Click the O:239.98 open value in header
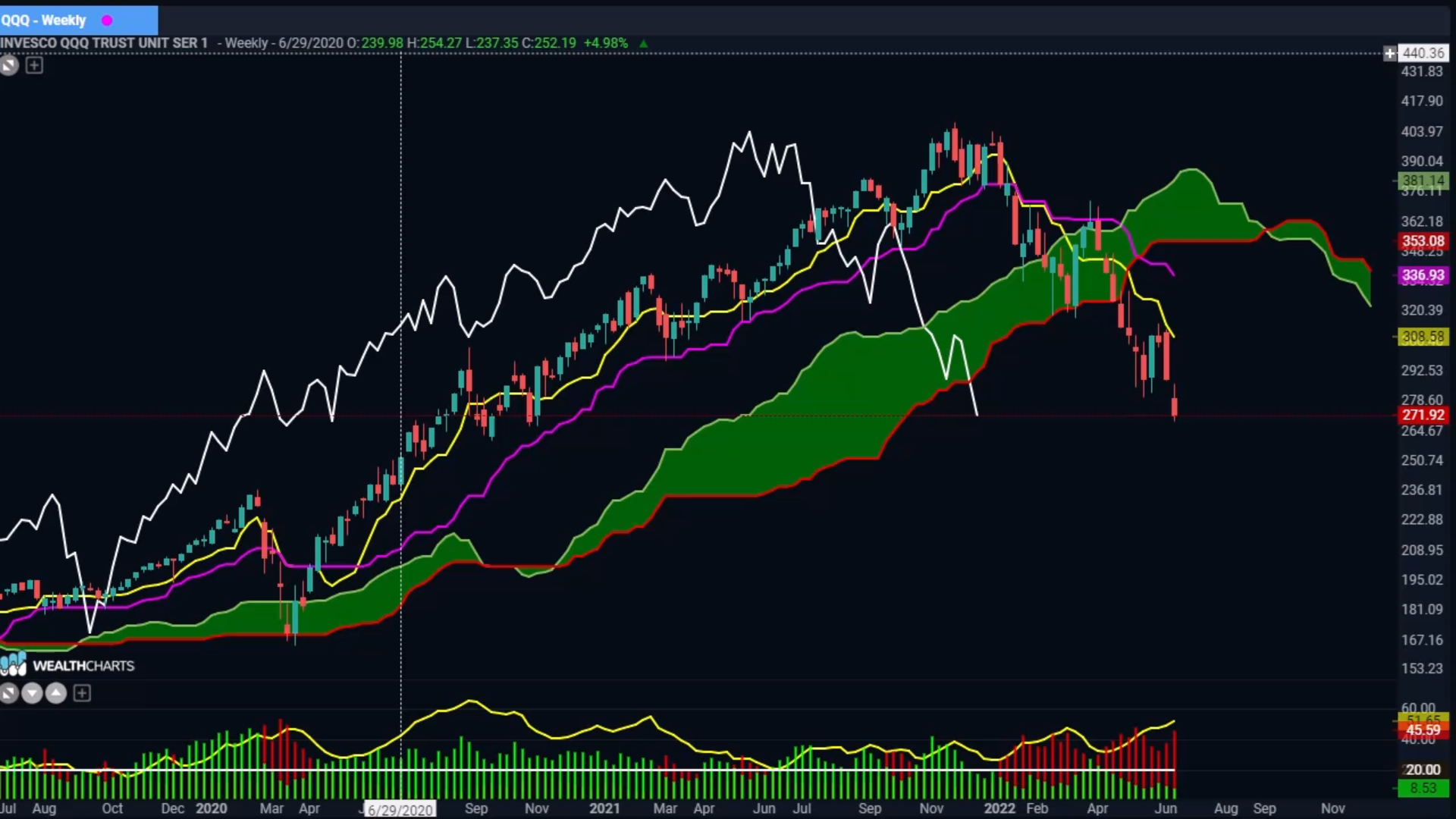Image resolution: width=1456 pixels, height=819 pixels. [x=375, y=43]
